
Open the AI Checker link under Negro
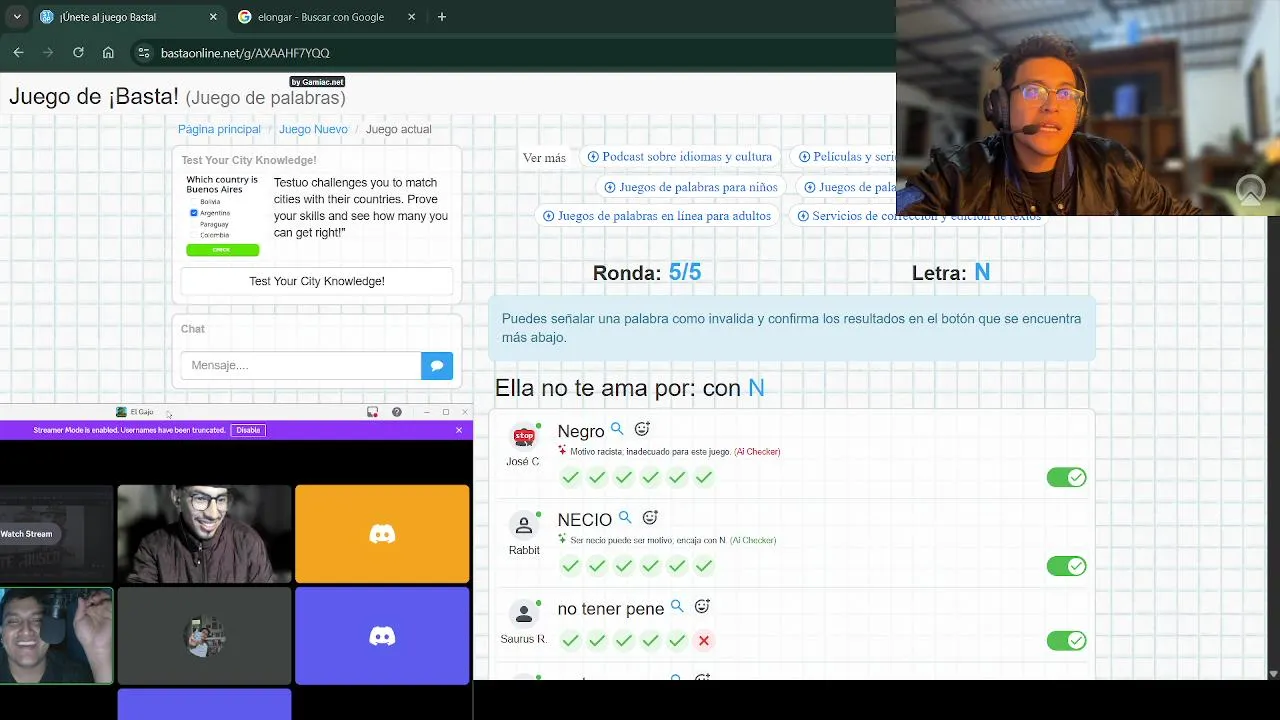click(x=757, y=452)
